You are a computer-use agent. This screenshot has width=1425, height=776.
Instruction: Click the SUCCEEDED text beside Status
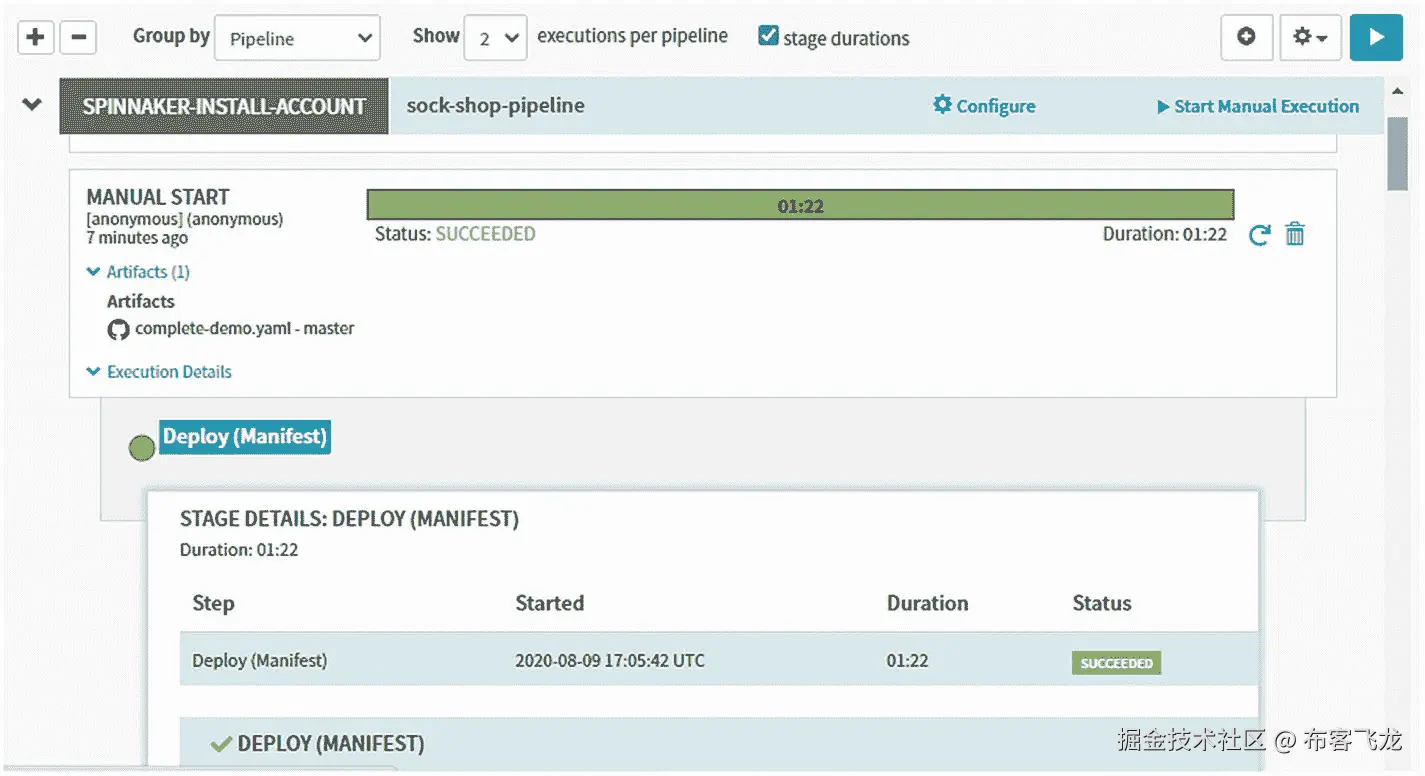(485, 234)
